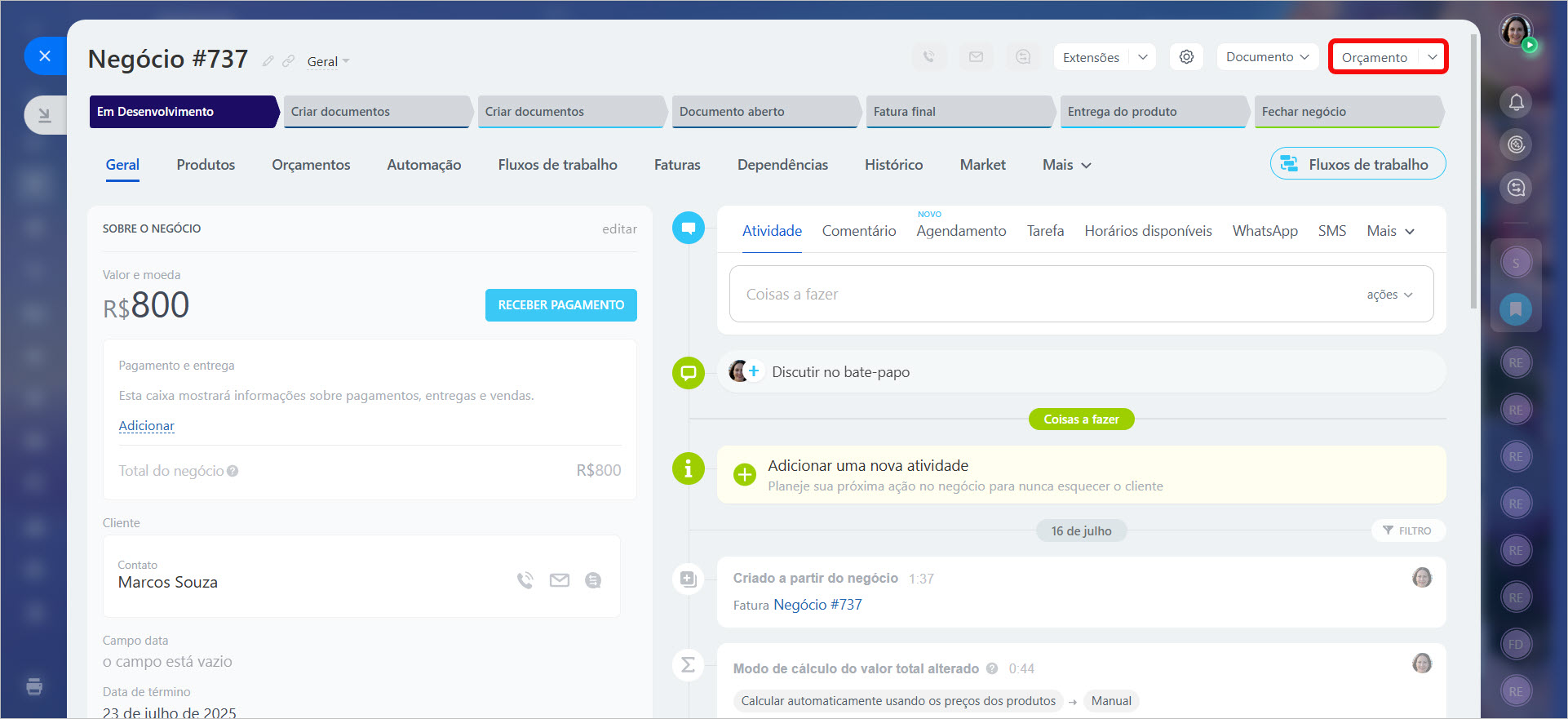The image size is (1568, 719).
Task: Open settings gear icon
Action: click(x=1186, y=57)
